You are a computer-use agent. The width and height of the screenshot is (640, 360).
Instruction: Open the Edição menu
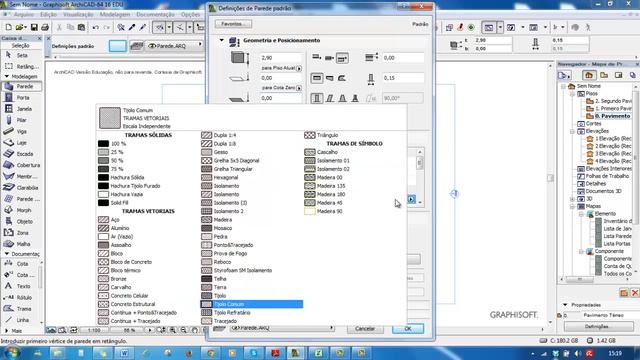click(x=49, y=15)
